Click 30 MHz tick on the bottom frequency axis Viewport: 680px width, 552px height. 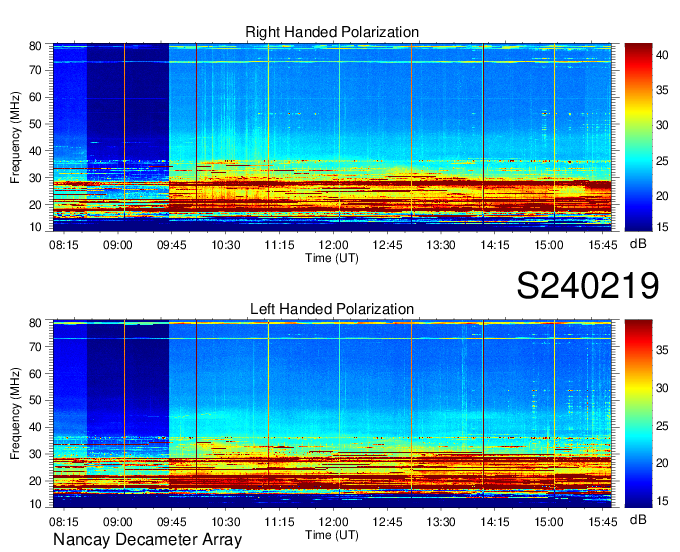35,454
